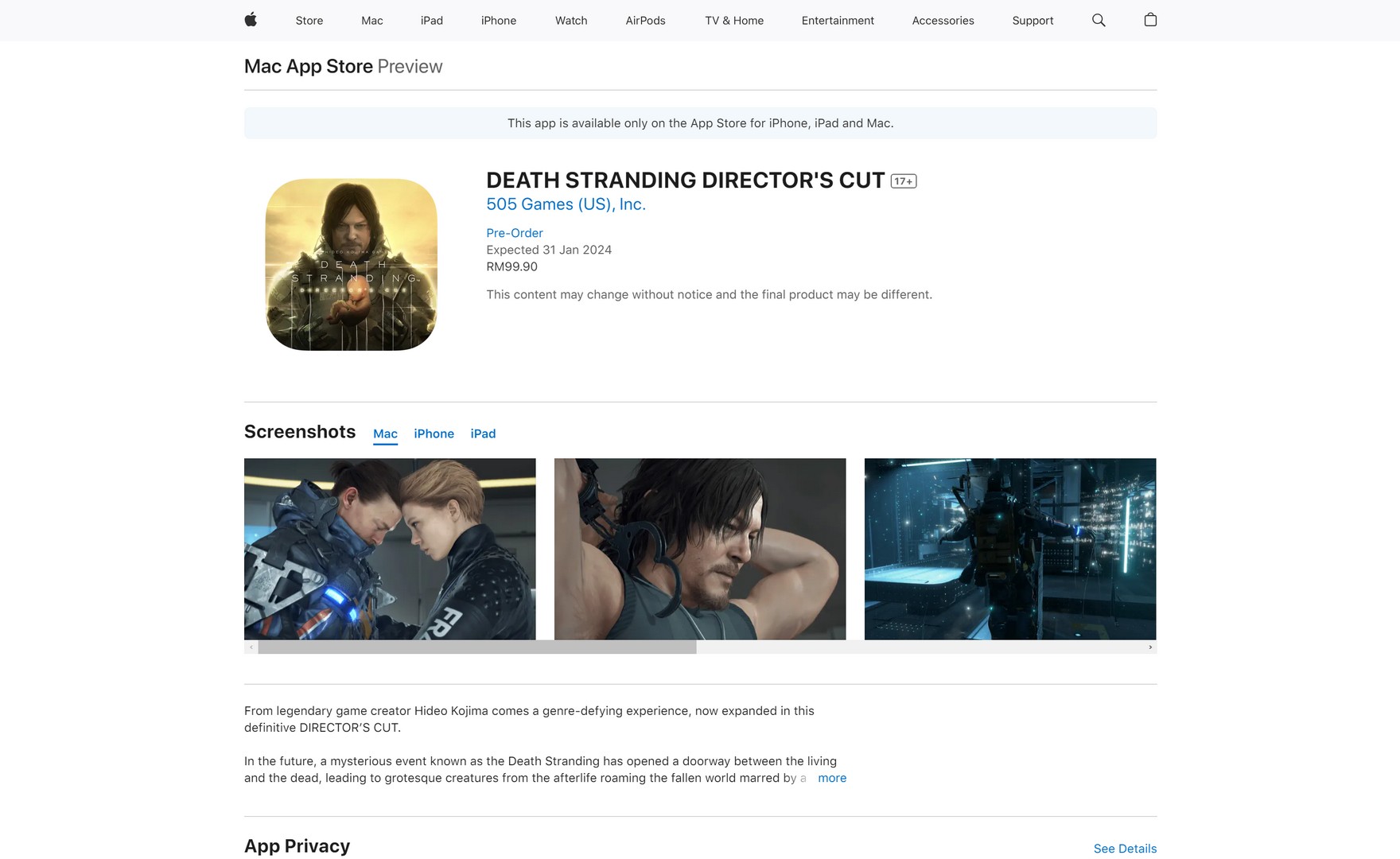Open the Accessories menu
Screen dimensions: 1400x859
point(943,21)
